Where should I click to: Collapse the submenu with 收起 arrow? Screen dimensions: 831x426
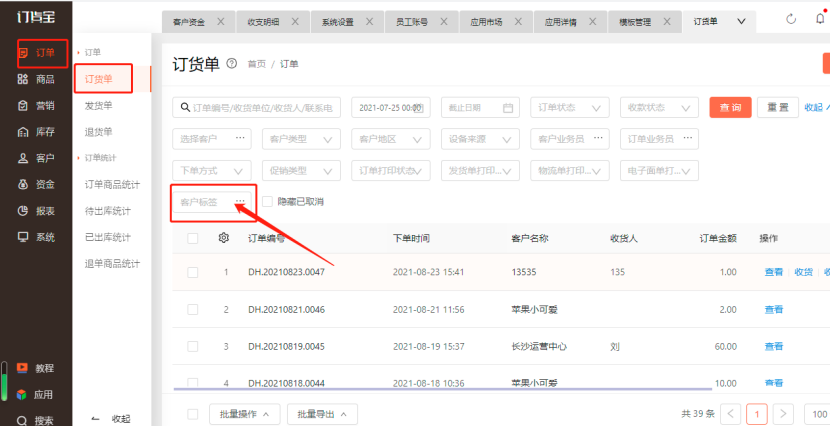[111, 419]
